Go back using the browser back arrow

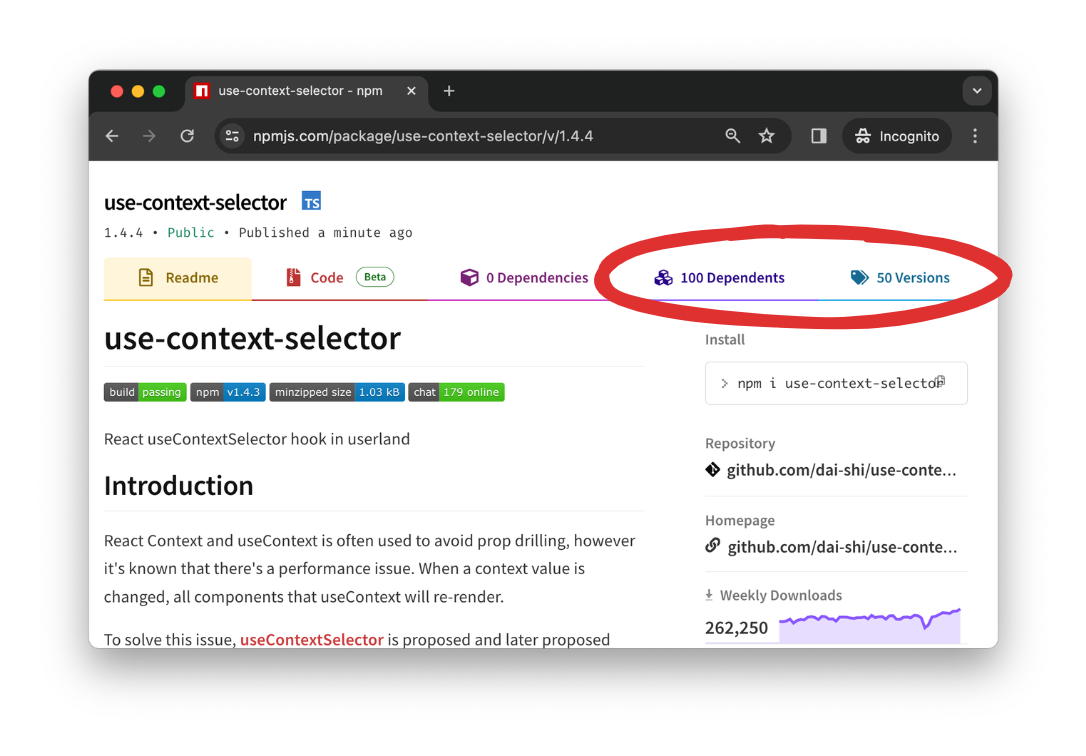click(x=112, y=136)
